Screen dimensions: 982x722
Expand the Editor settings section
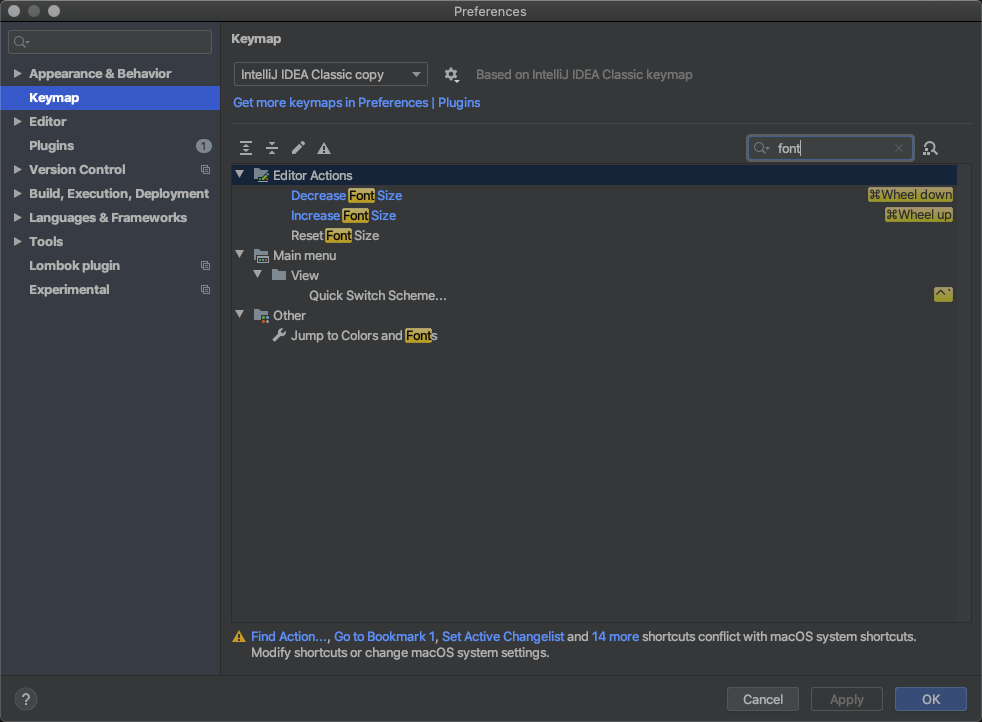(18, 121)
